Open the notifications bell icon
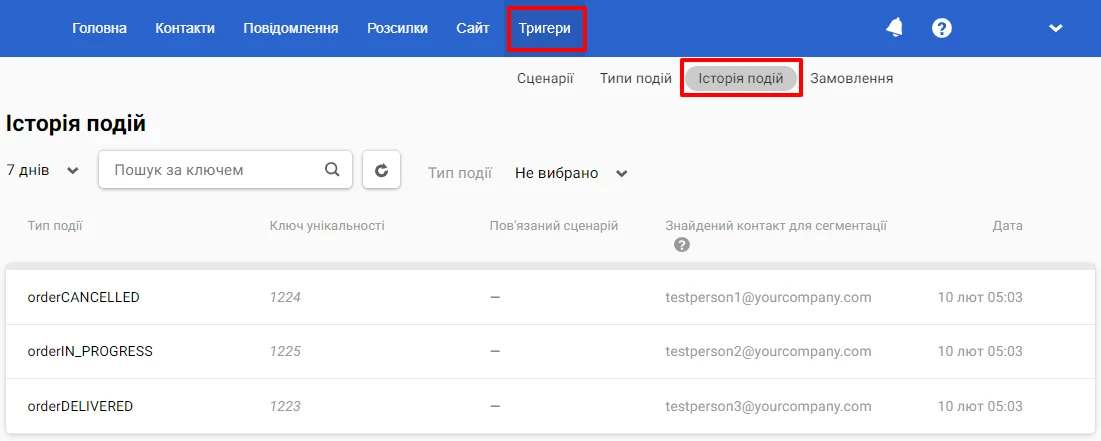 tap(895, 28)
